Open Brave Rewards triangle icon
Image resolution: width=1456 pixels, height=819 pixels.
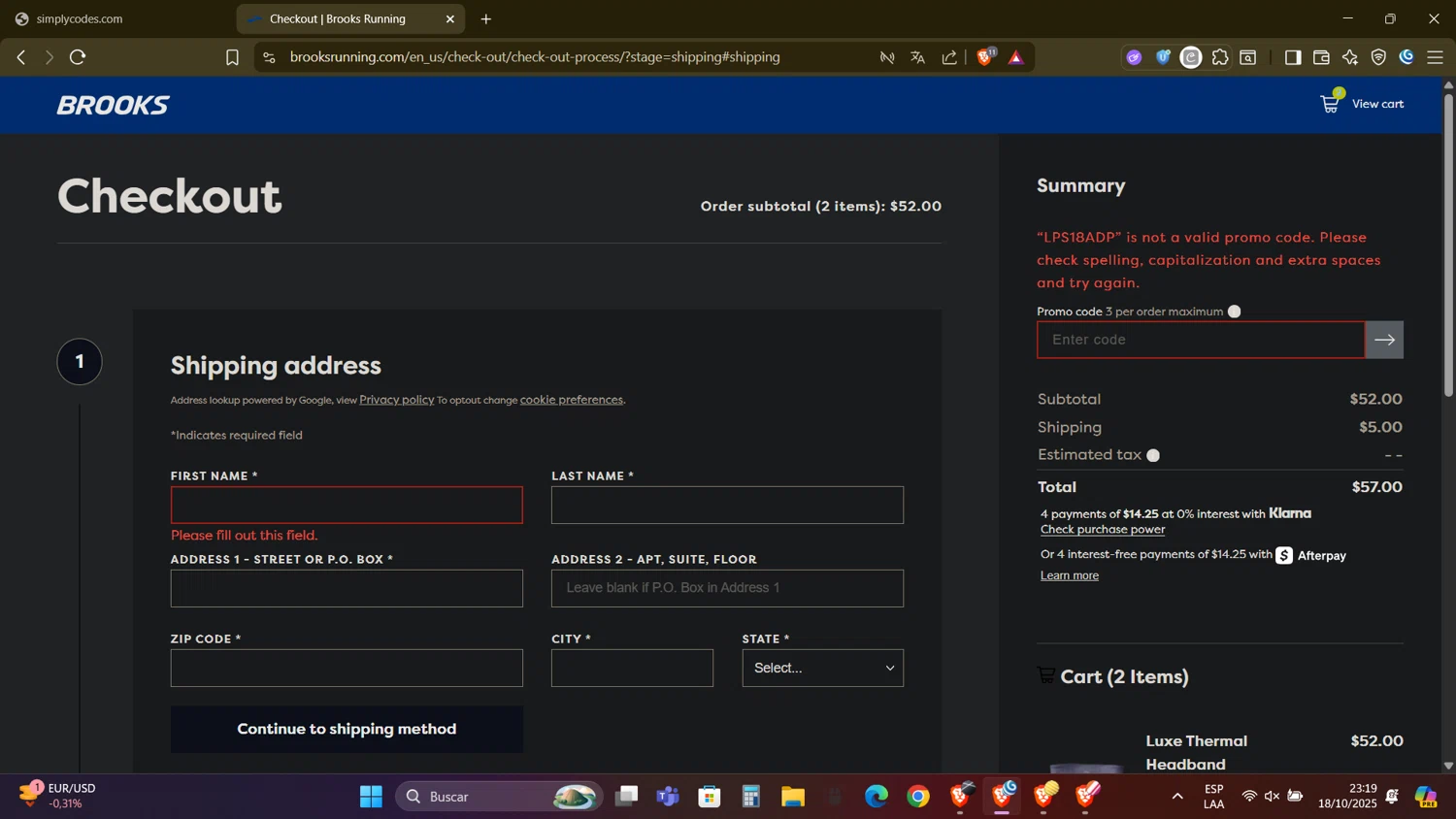point(1016,57)
